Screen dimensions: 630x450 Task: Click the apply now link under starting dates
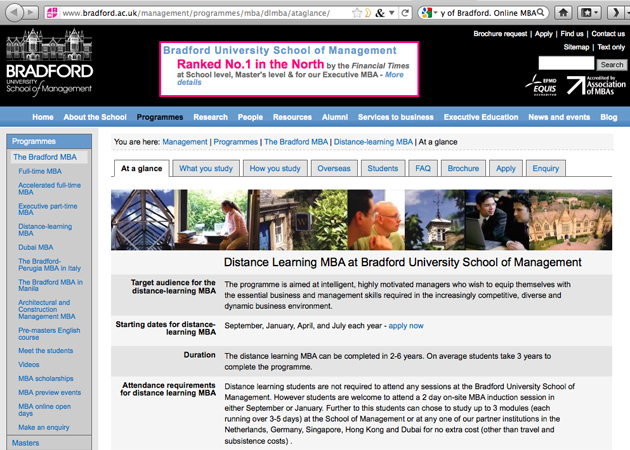point(406,325)
